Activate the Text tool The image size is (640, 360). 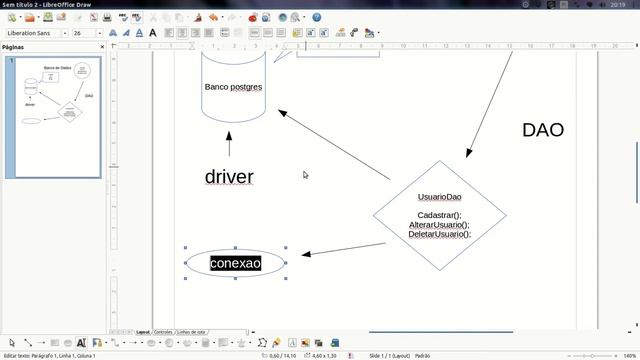(x=81, y=343)
